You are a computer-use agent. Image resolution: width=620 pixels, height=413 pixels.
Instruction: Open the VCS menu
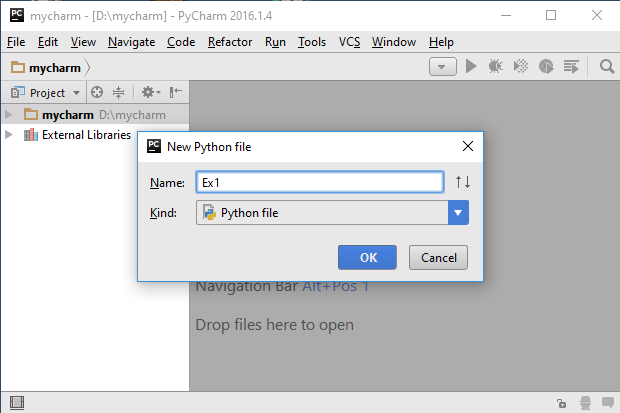(349, 42)
